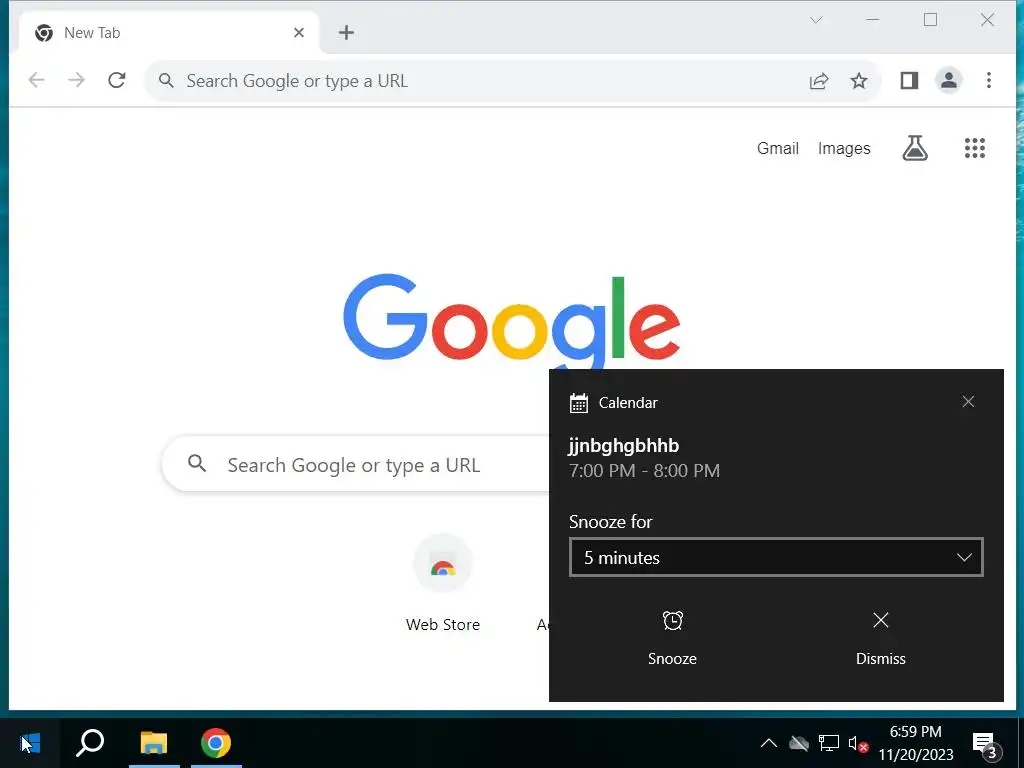This screenshot has height=768, width=1024.
Task: Snooze the calendar reminder
Action: click(x=672, y=639)
